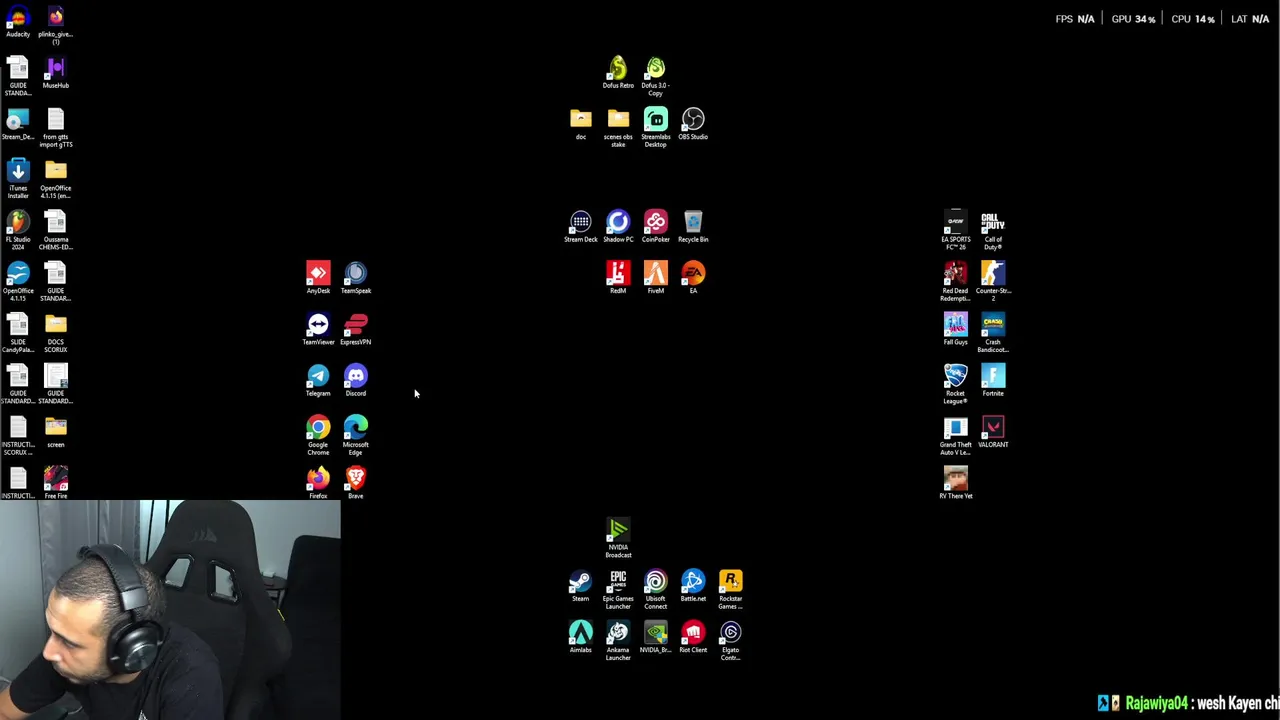Open the TeamSpeak shortcut
Image resolution: width=1280 pixels, height=720 pixels.
click(356, 278)
